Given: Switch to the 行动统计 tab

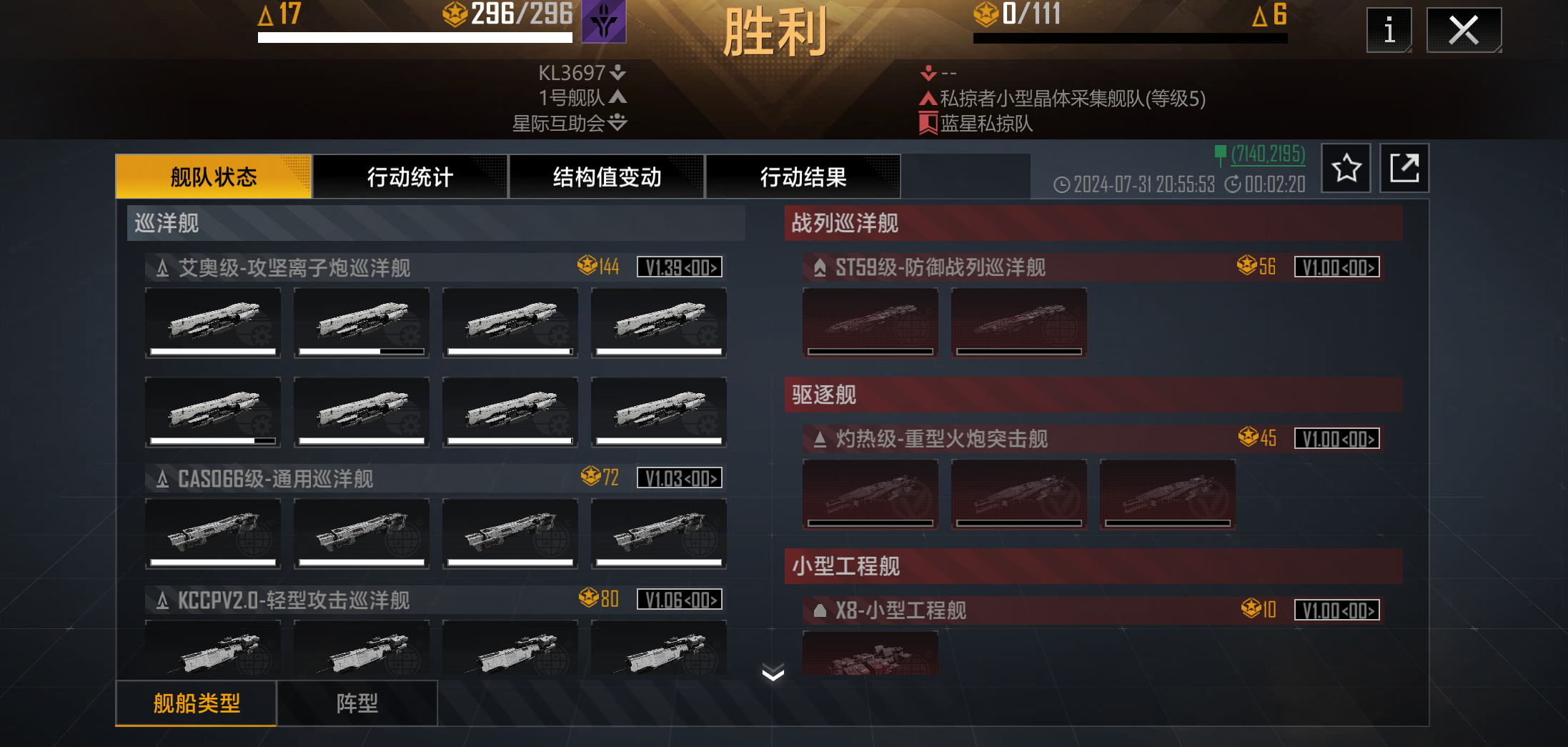Looking at the screenshot, I should tap(410, 177).
